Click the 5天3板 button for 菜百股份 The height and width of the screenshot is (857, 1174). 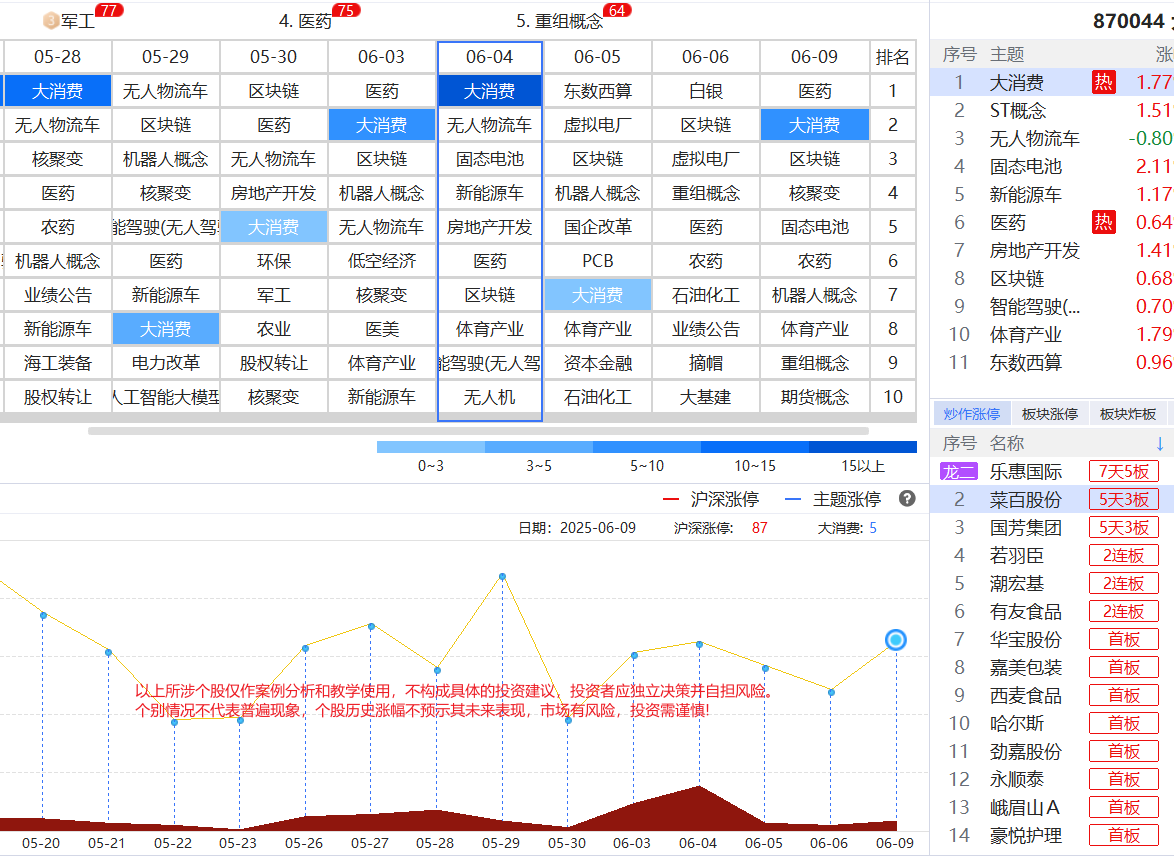[x=1124, y=499]
